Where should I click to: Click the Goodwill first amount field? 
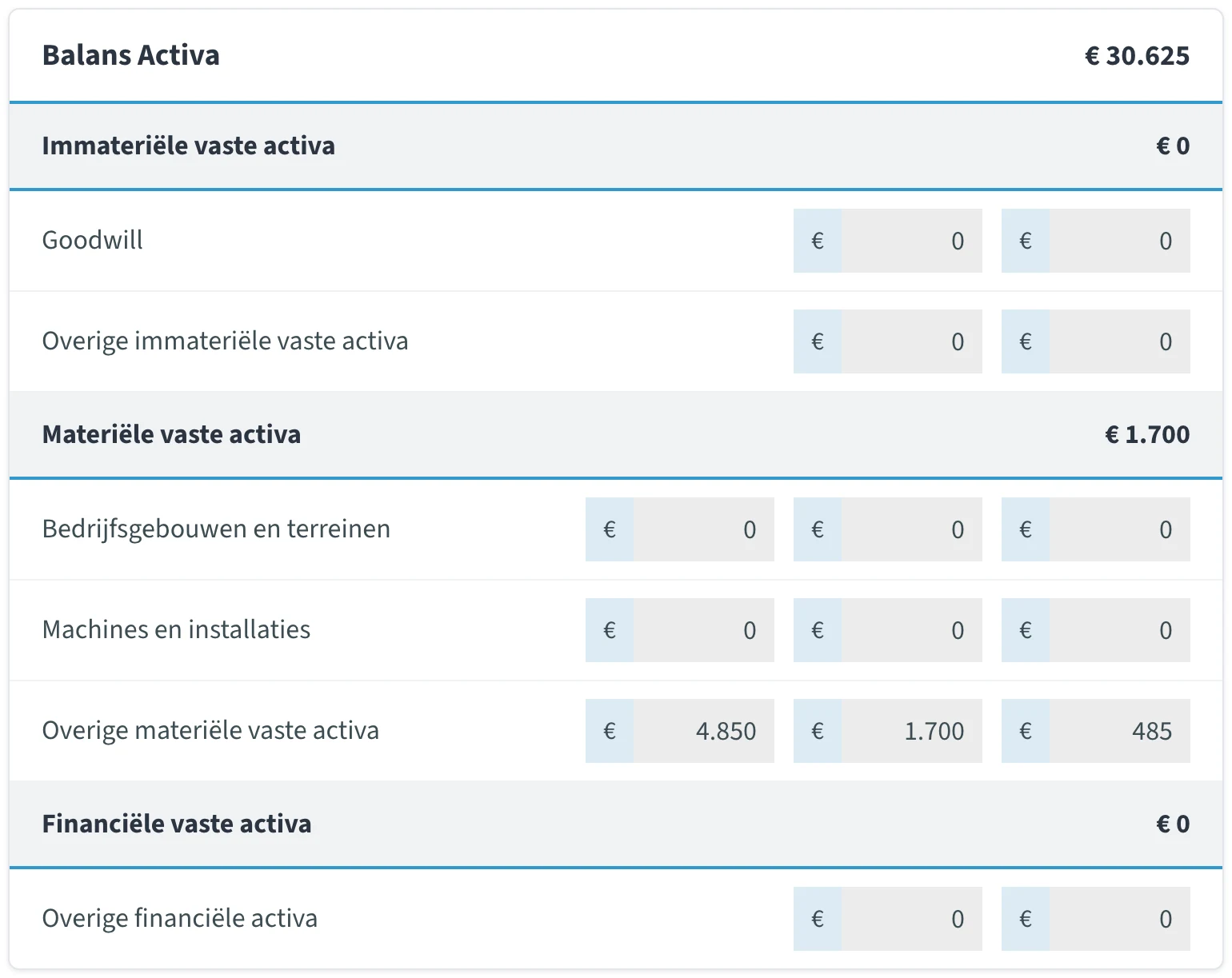coord(911,241)
